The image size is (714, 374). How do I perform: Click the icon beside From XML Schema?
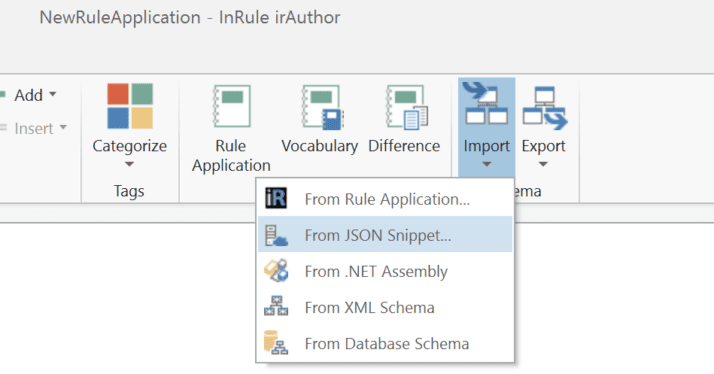click(x=276, y=306)
